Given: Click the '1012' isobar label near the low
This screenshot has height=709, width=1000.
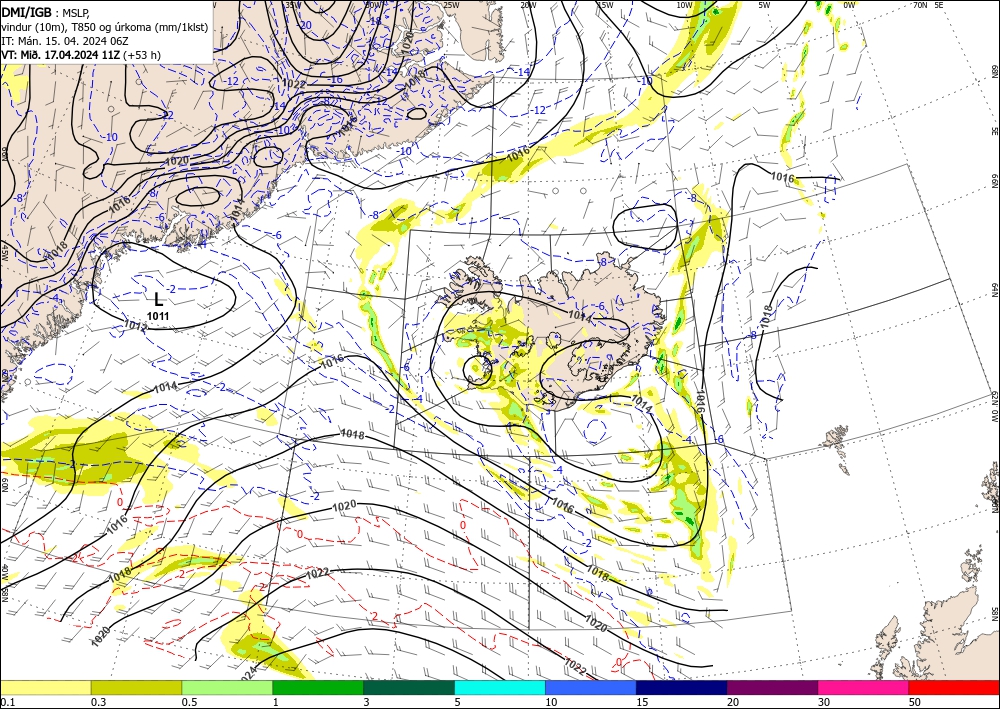Looking at the screenshot, I should point(135,326).
